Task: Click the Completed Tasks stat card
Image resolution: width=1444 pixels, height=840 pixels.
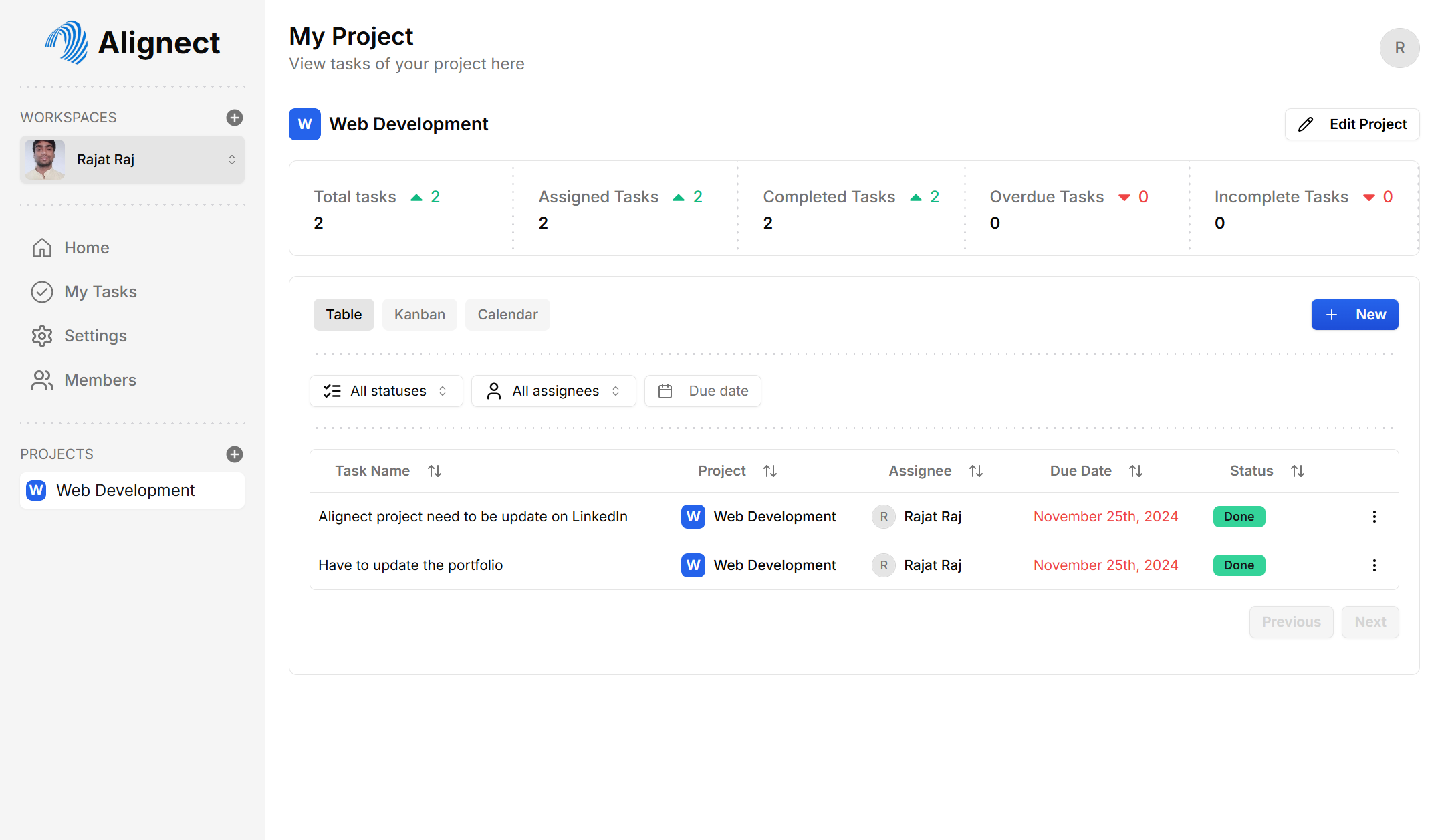Action: coord(851,208)
